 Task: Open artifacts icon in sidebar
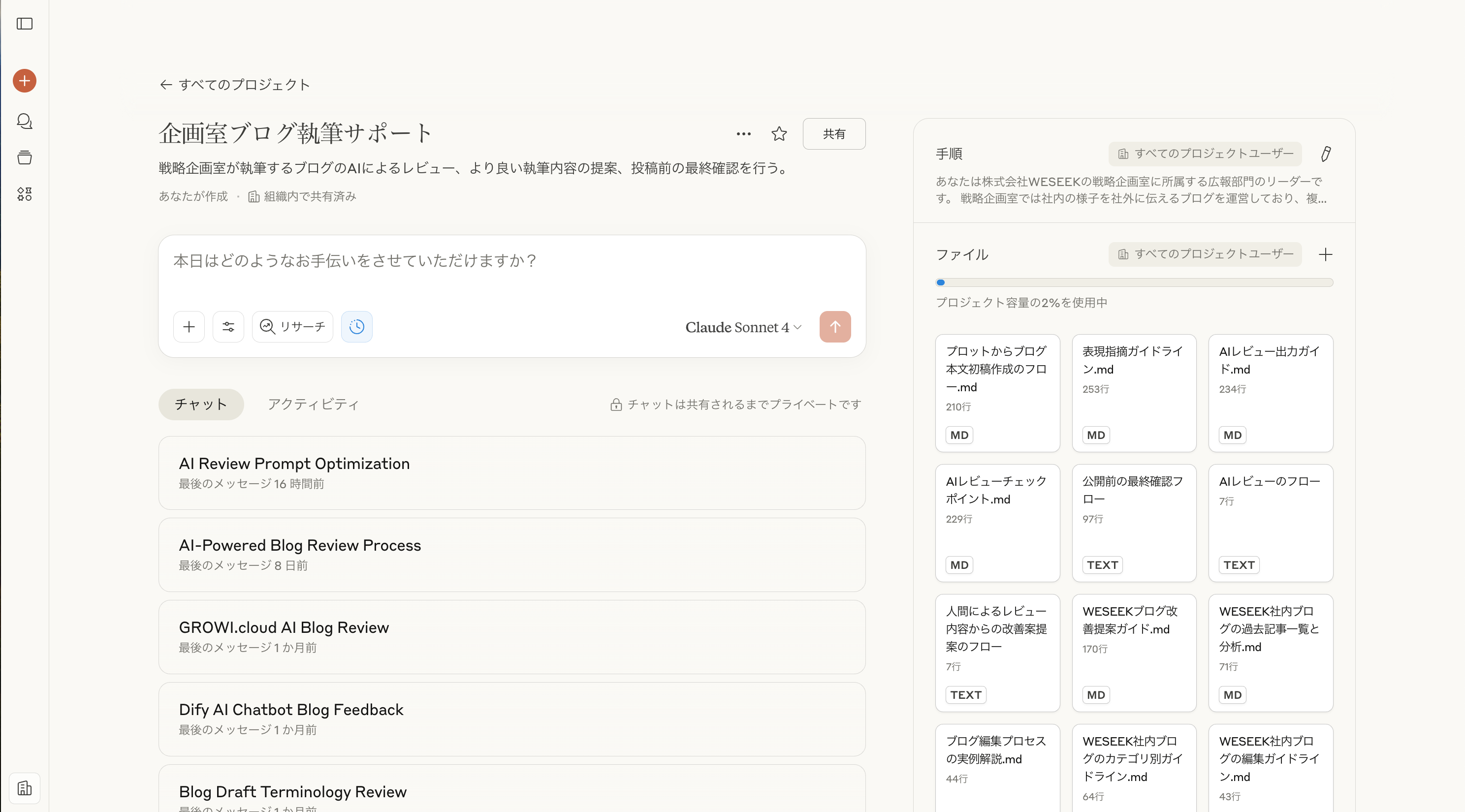(x=25, y=194)
